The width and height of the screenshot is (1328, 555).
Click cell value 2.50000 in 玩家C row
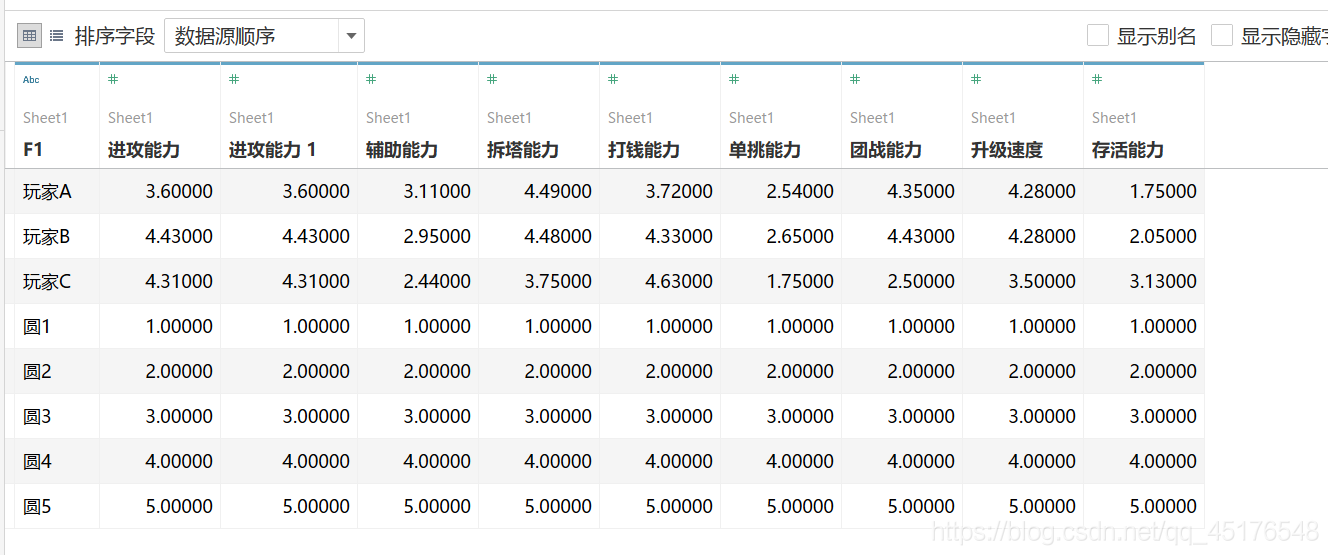(921, 281)
